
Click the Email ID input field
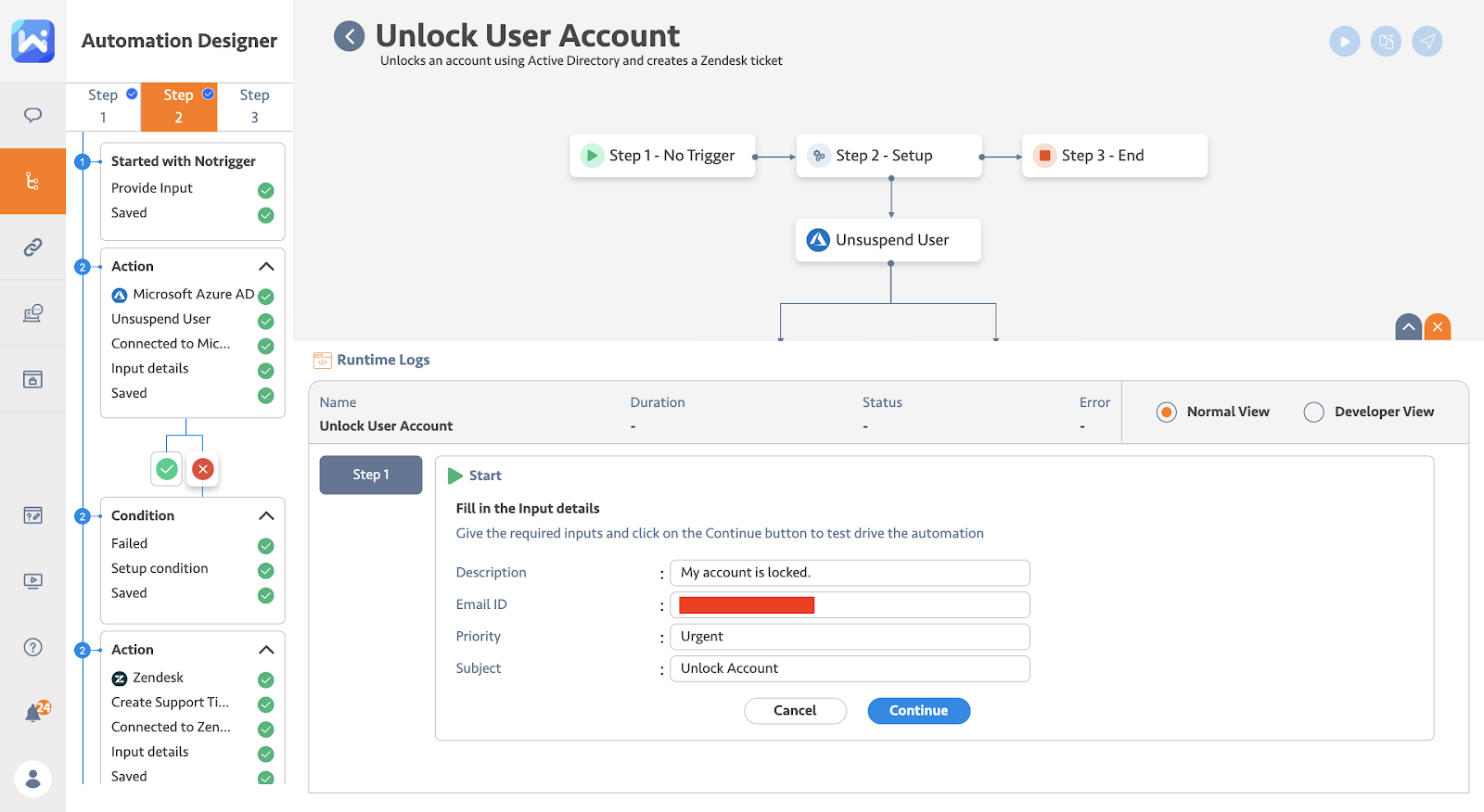coord(850,605)
